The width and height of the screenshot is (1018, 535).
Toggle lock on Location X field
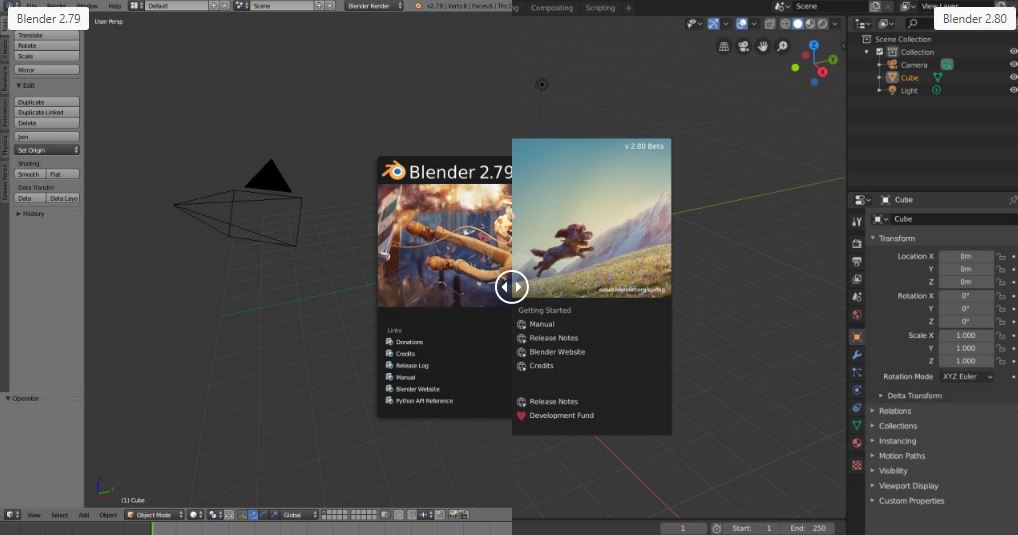1001,256
